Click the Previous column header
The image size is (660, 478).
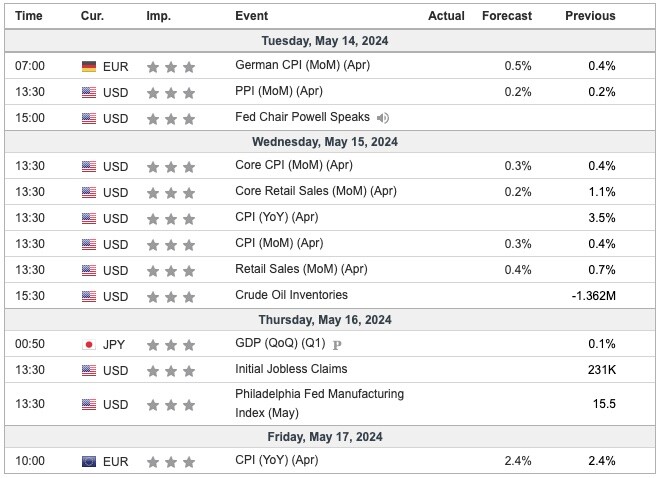coord(590,16)
